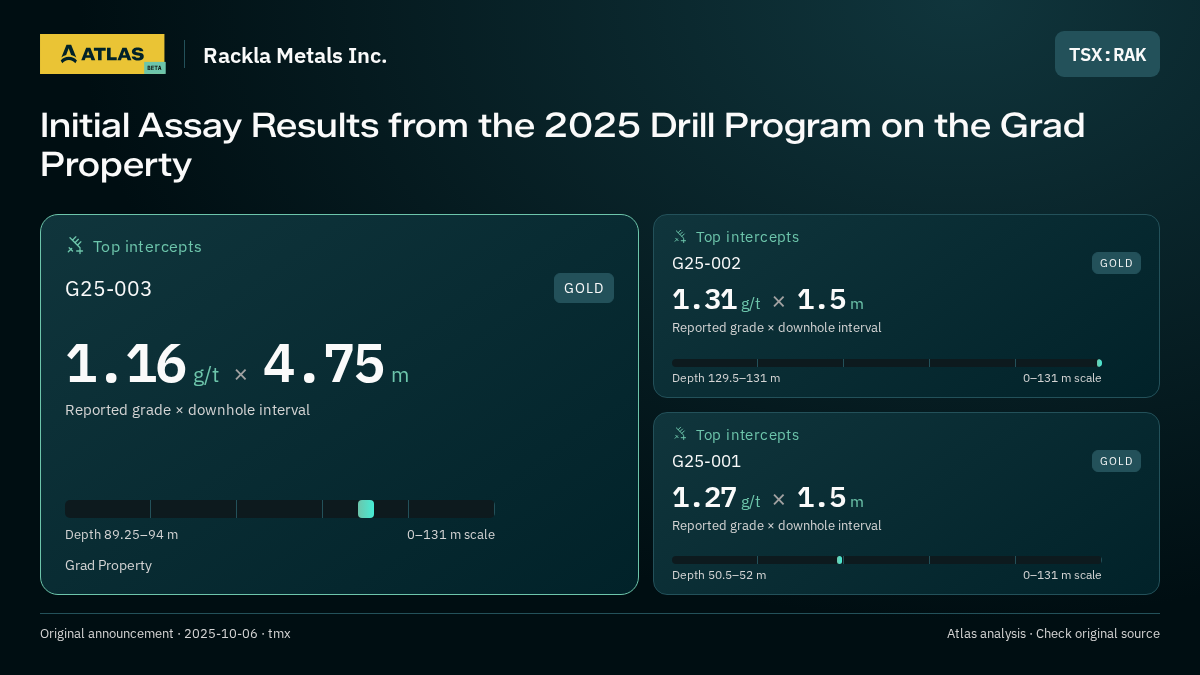
Task: Click 'Top intercepts' label in G25-003 card
Action: [x=147, y=246]
